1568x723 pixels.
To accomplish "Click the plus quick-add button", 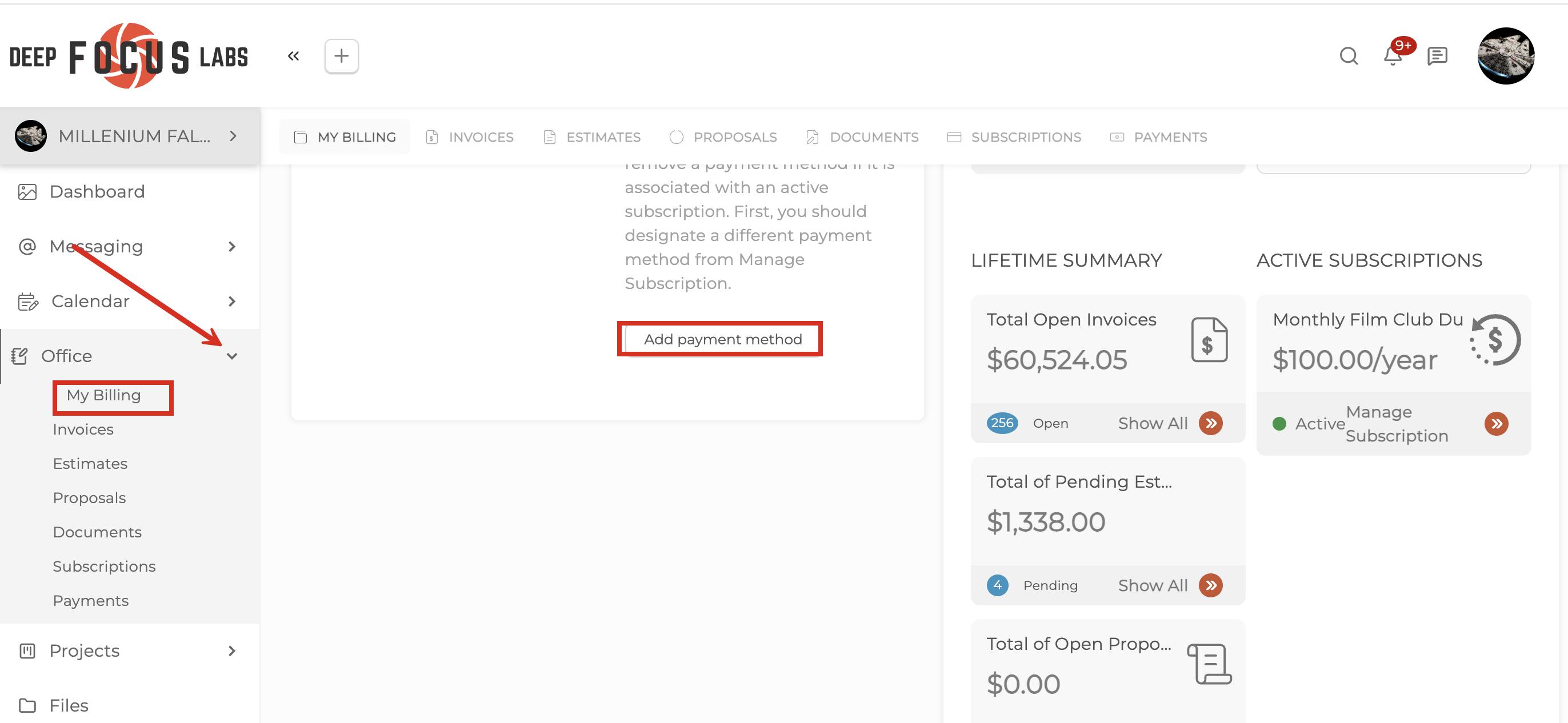I will pos(342,56).
